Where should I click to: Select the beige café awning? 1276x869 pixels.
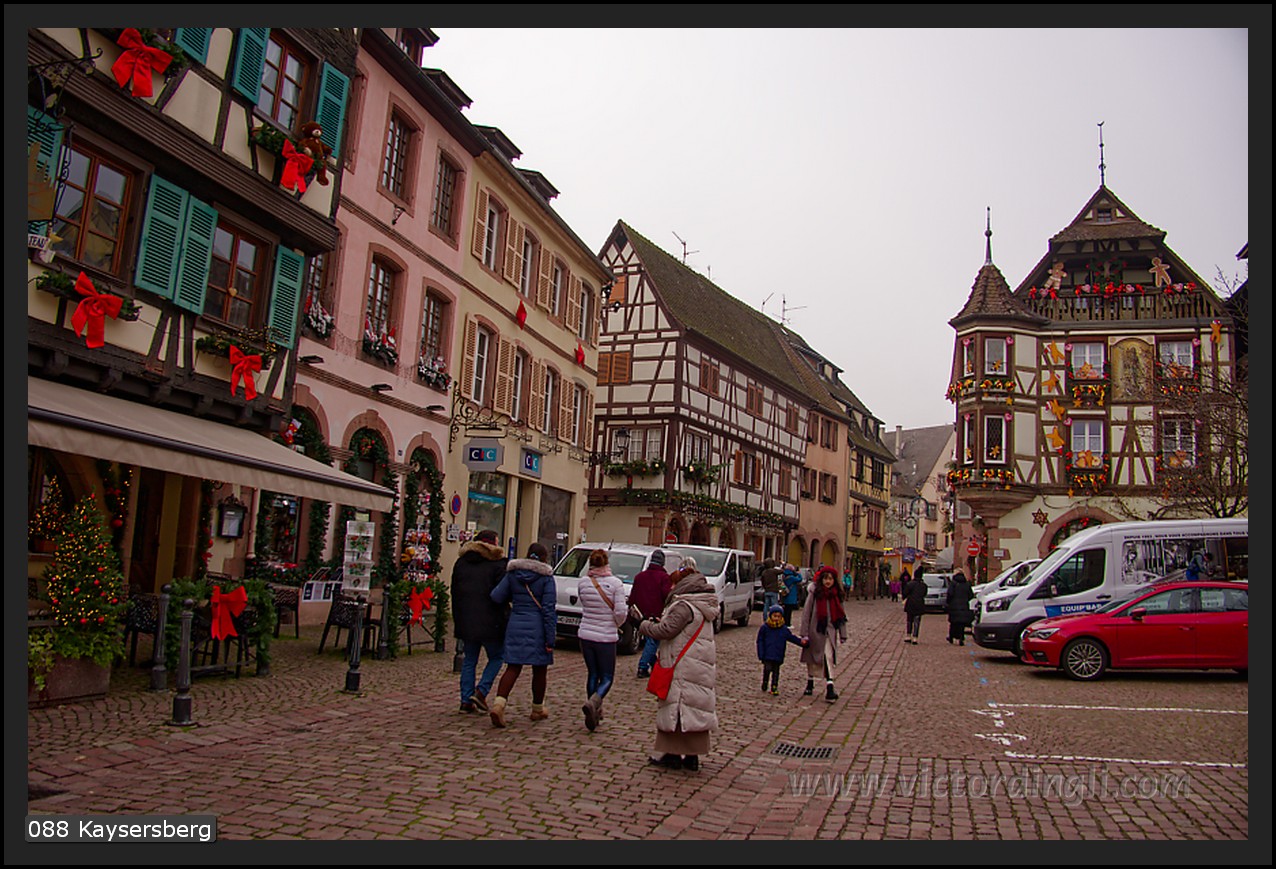[200, 447]
